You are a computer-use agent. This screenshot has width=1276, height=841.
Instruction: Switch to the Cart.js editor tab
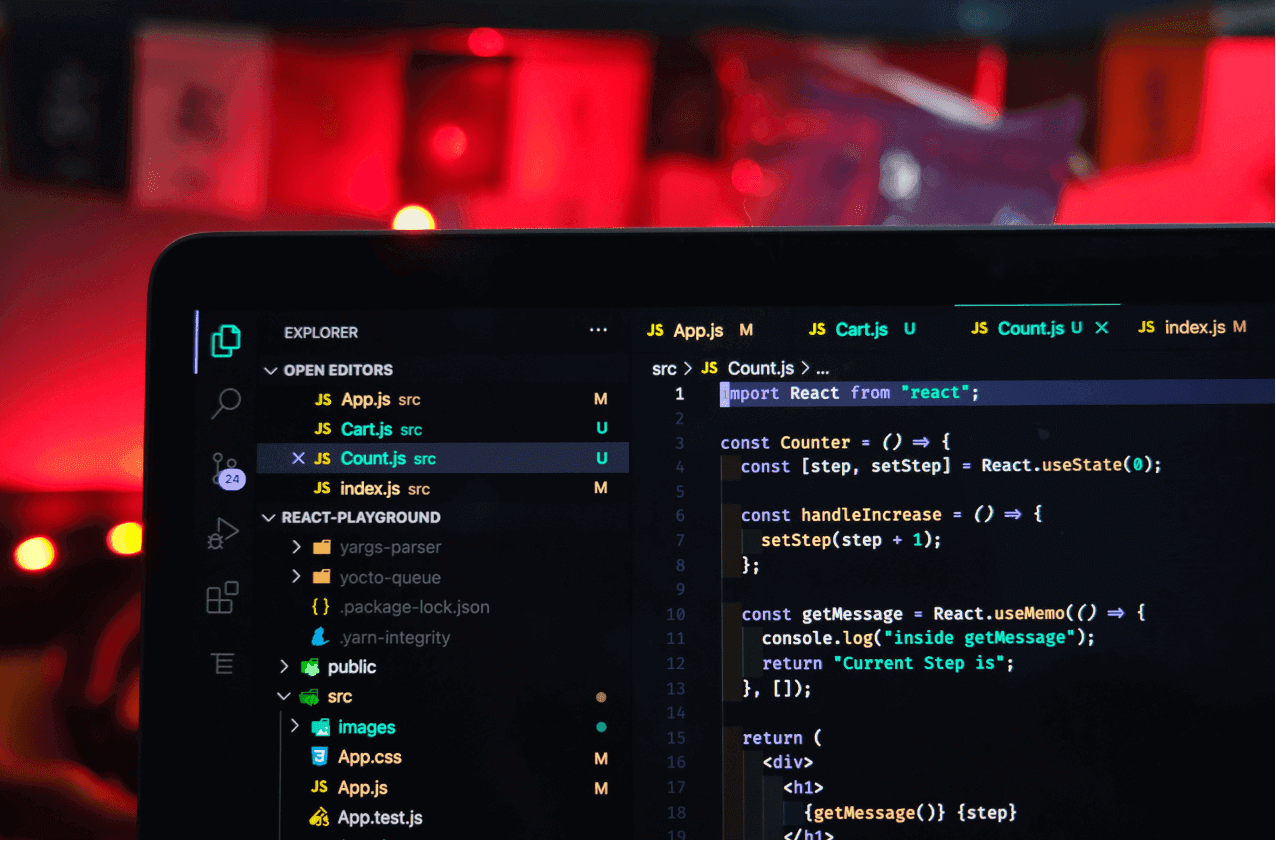(x=862, y=329)
